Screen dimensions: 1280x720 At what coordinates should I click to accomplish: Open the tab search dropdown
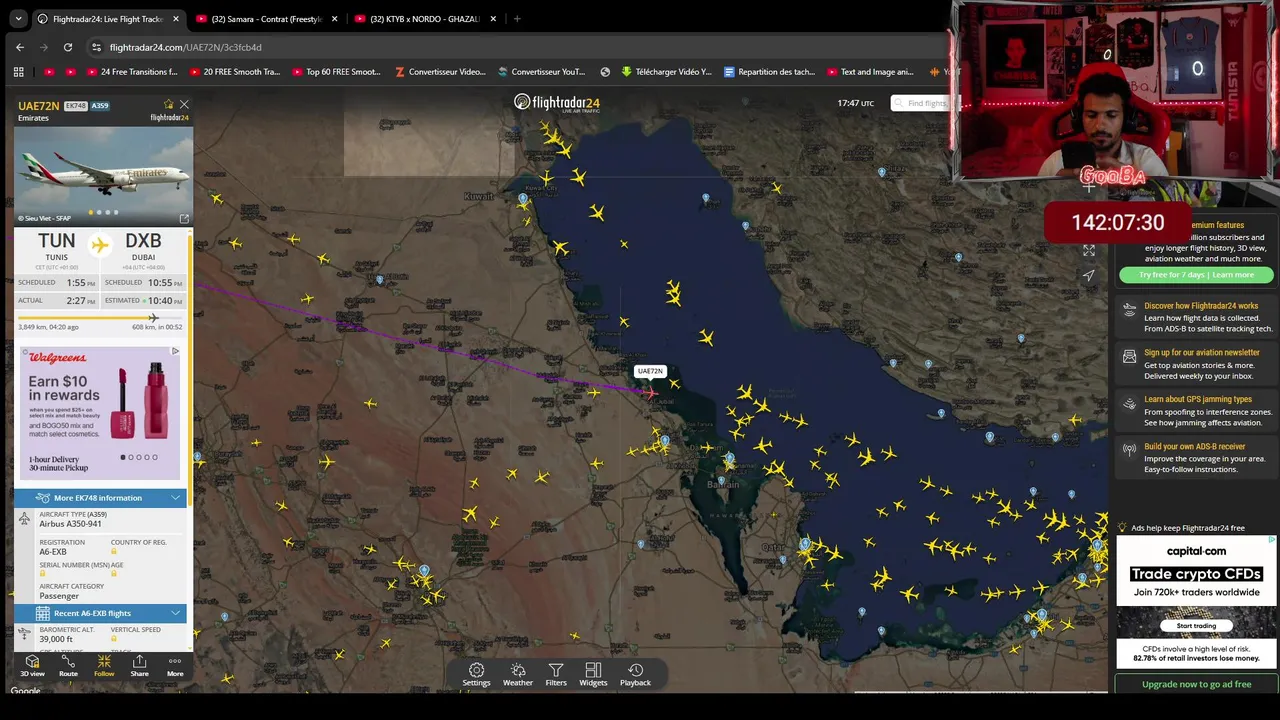(18, 19)
